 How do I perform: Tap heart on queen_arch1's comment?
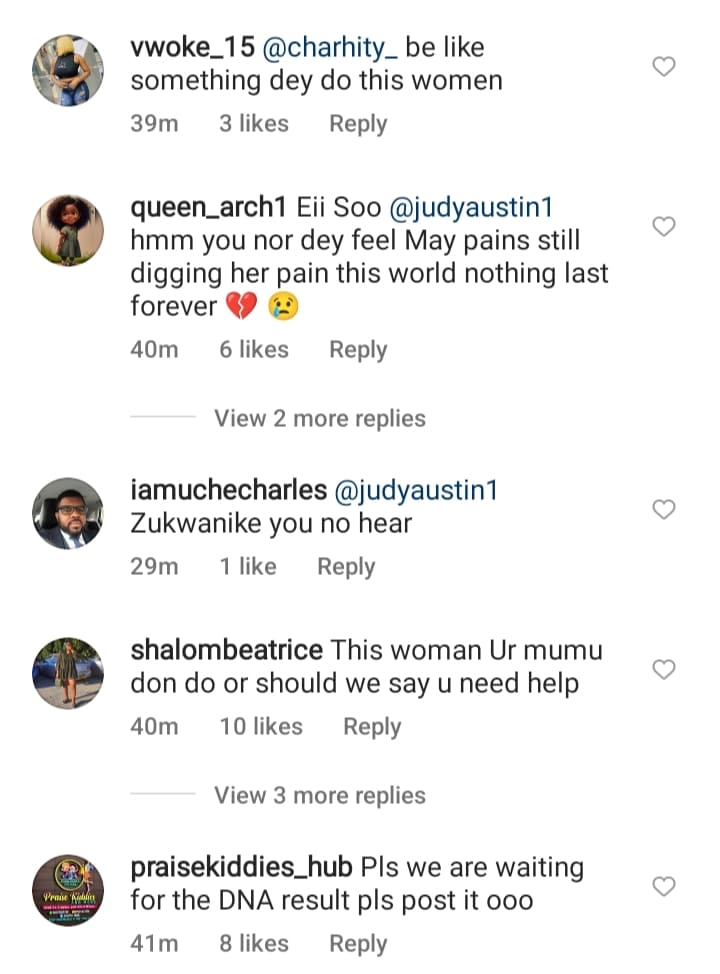click(x=664, y=227)
